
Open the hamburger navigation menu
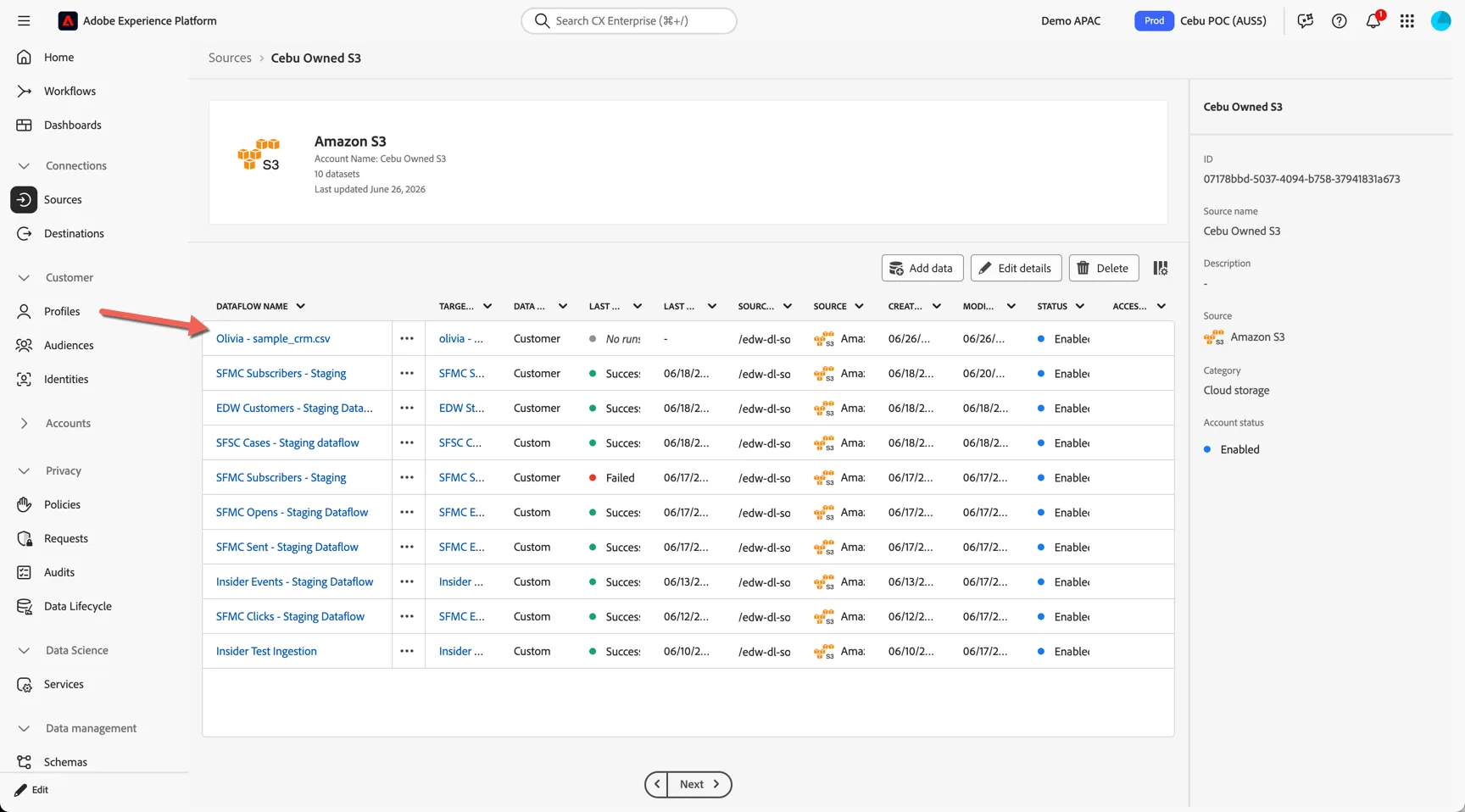tap(24, 20)
